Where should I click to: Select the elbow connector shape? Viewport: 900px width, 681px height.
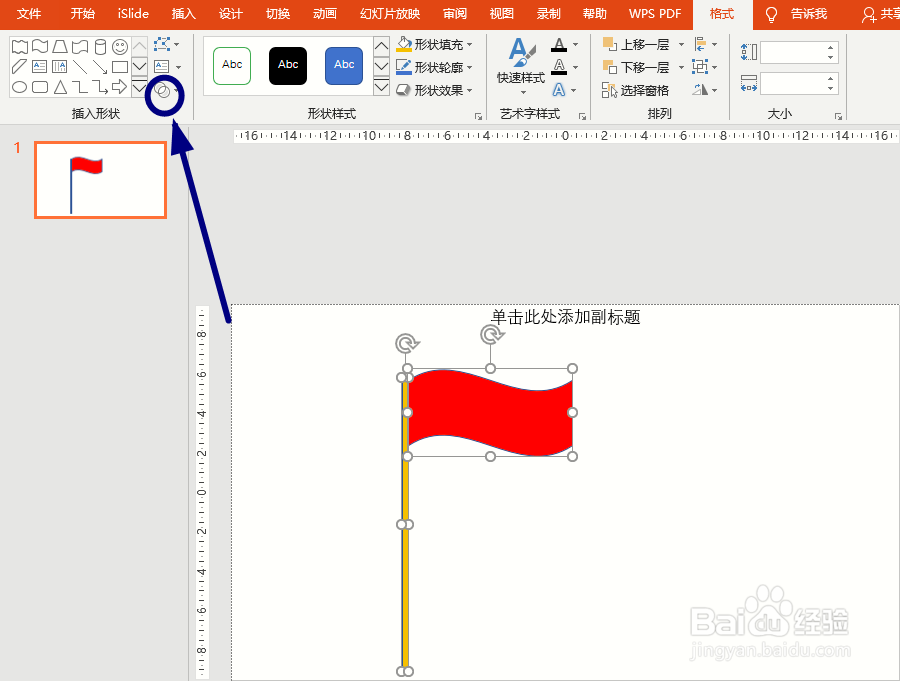80,87
